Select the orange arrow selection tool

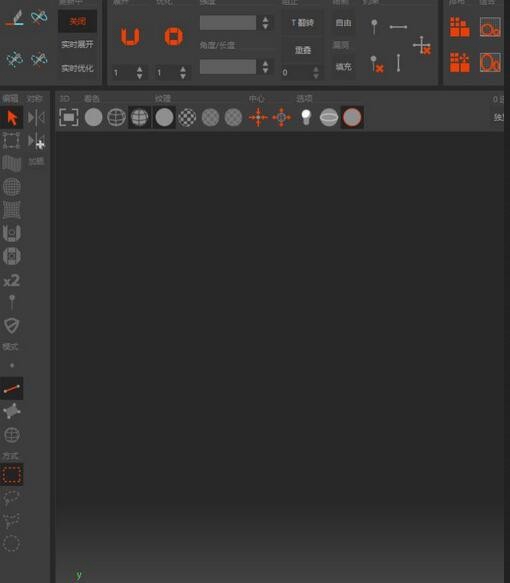(x=12, y=118)
